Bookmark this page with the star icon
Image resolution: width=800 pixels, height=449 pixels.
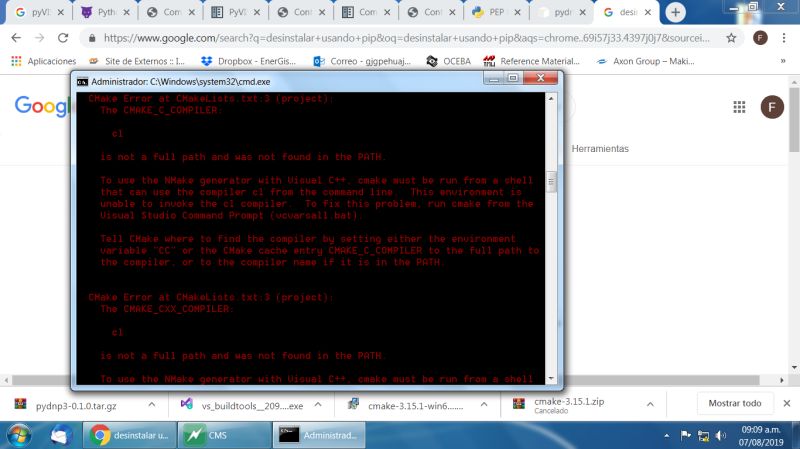(731, 38)
